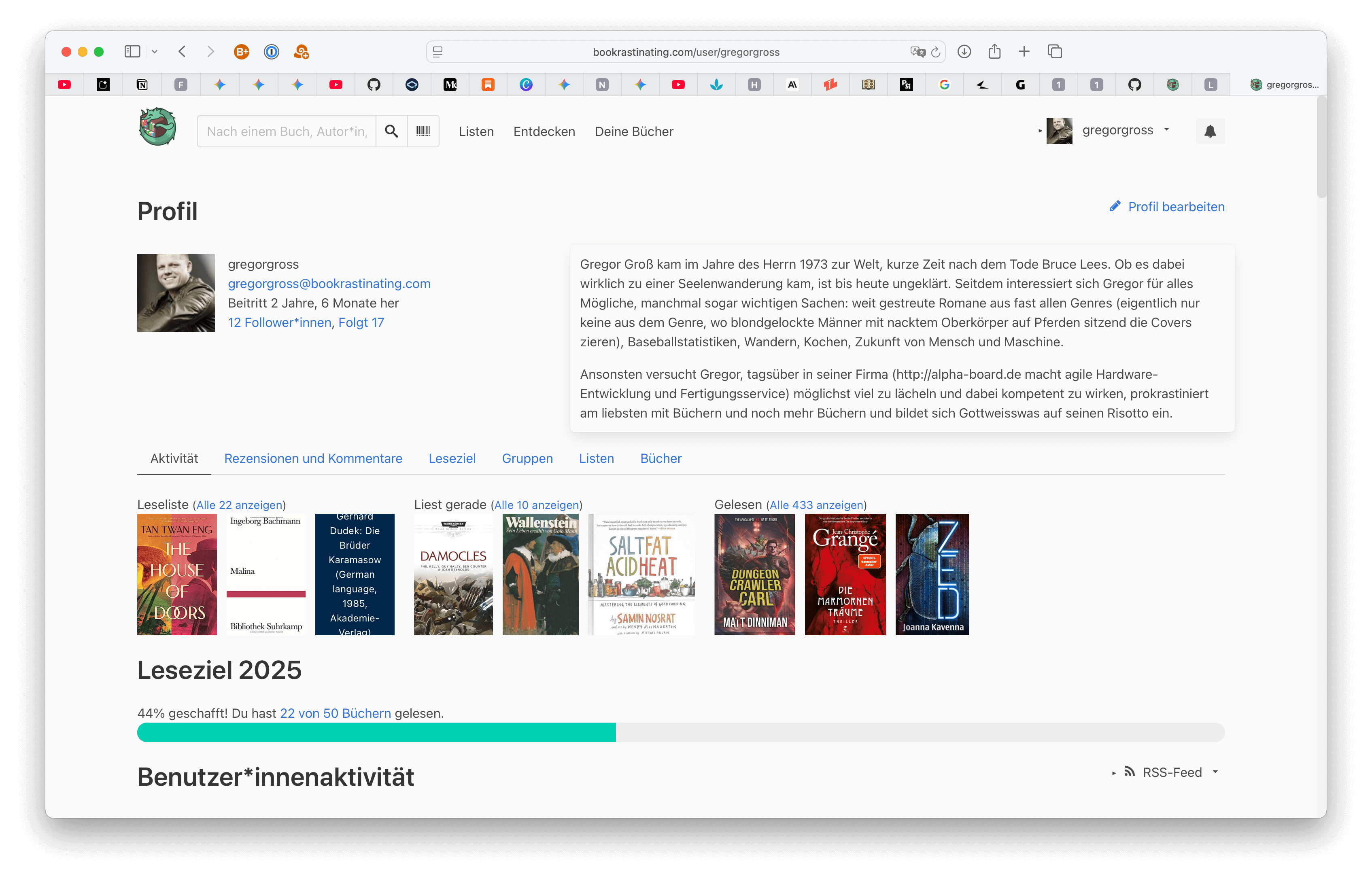Click the Bookrastinating dragon logo

(x=157, y=127)
